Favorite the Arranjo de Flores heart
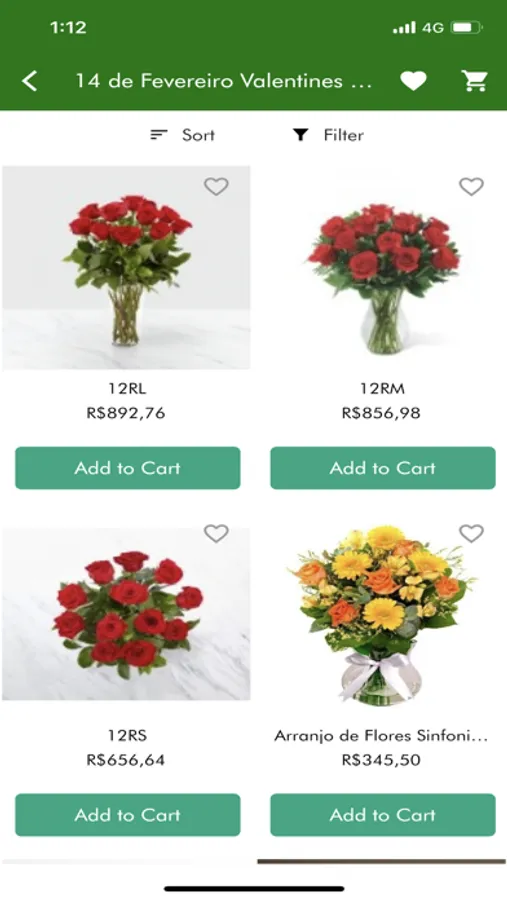Image resolution: width=507 pixels, height=900 pixels. [471, 533]
